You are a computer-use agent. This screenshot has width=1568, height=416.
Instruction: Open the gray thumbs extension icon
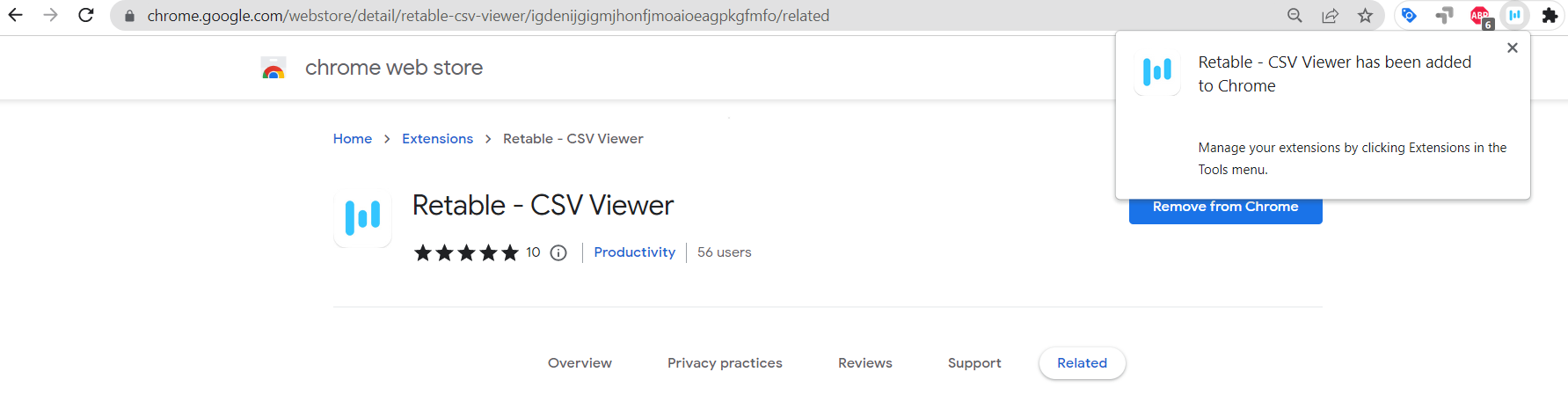coord(1444,15)
